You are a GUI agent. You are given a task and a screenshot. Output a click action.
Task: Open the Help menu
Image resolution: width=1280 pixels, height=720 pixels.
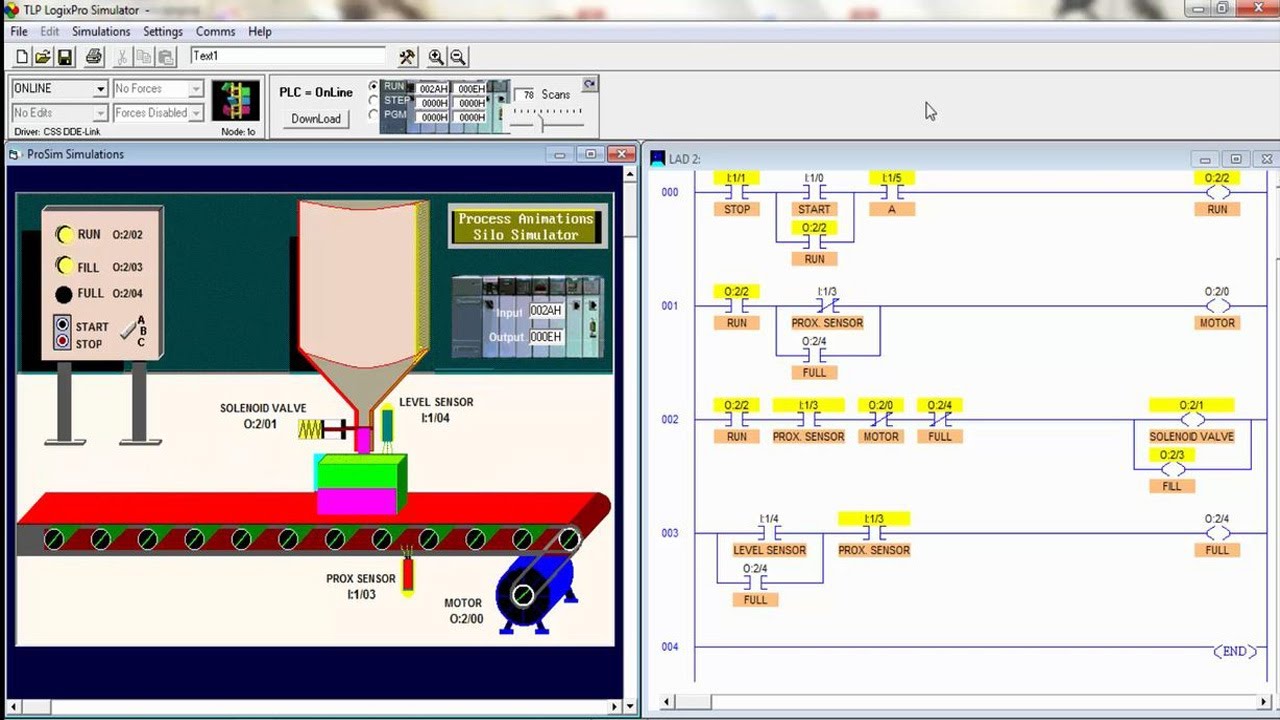[x=260, y=32]
